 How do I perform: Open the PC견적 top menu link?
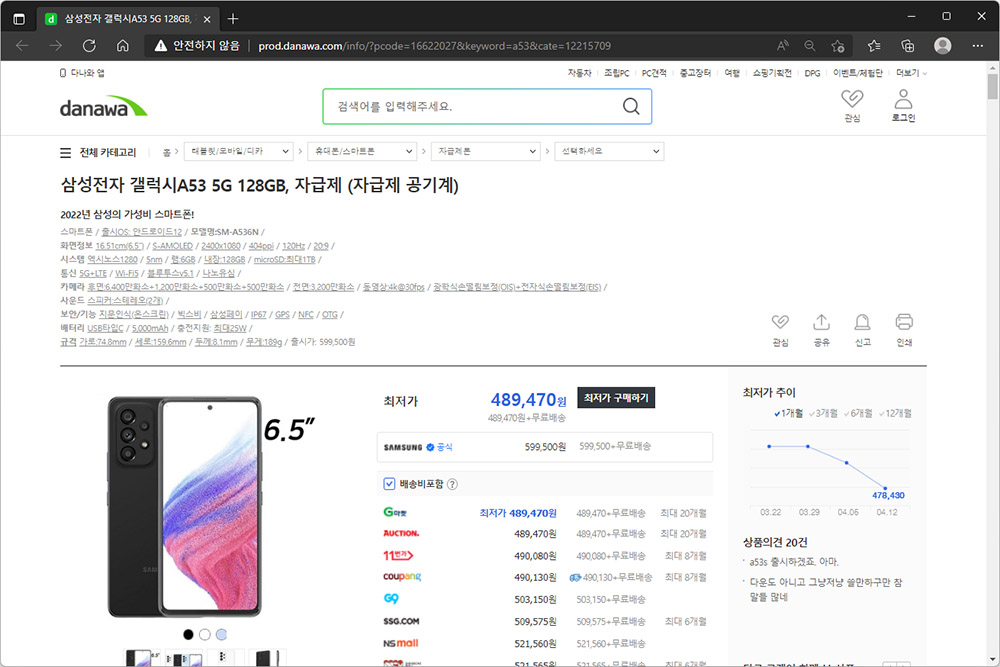point(654,73)
